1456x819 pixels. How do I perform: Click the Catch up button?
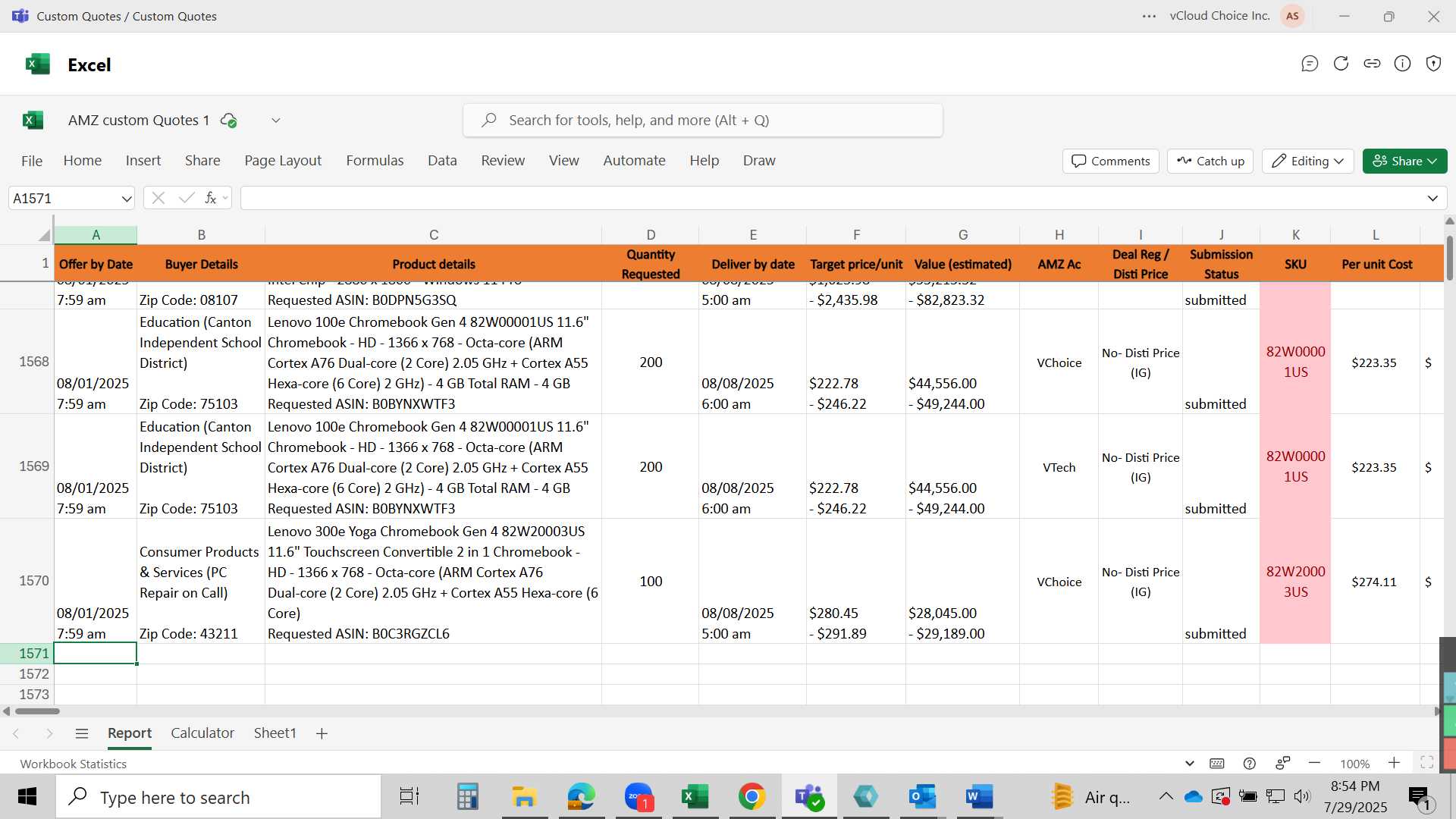(1210, 161)
